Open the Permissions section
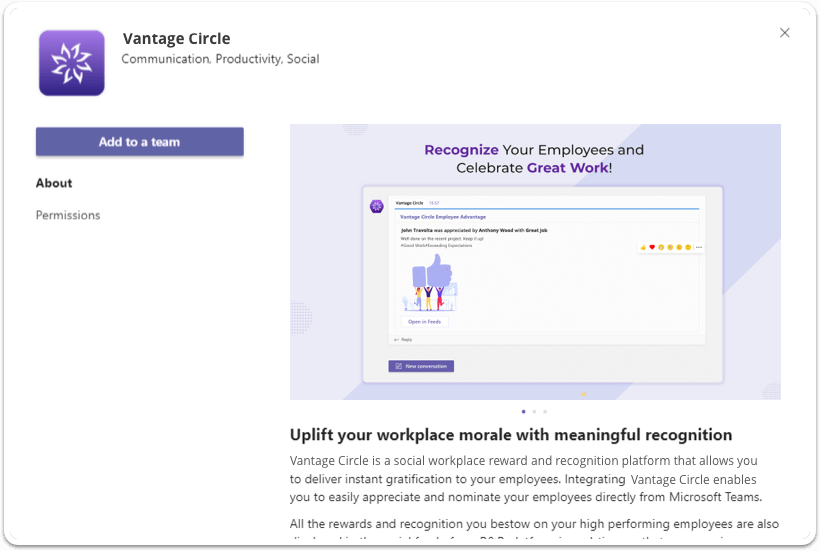The width and height of the screenshot is (820, 551). [x=68, y=215]
